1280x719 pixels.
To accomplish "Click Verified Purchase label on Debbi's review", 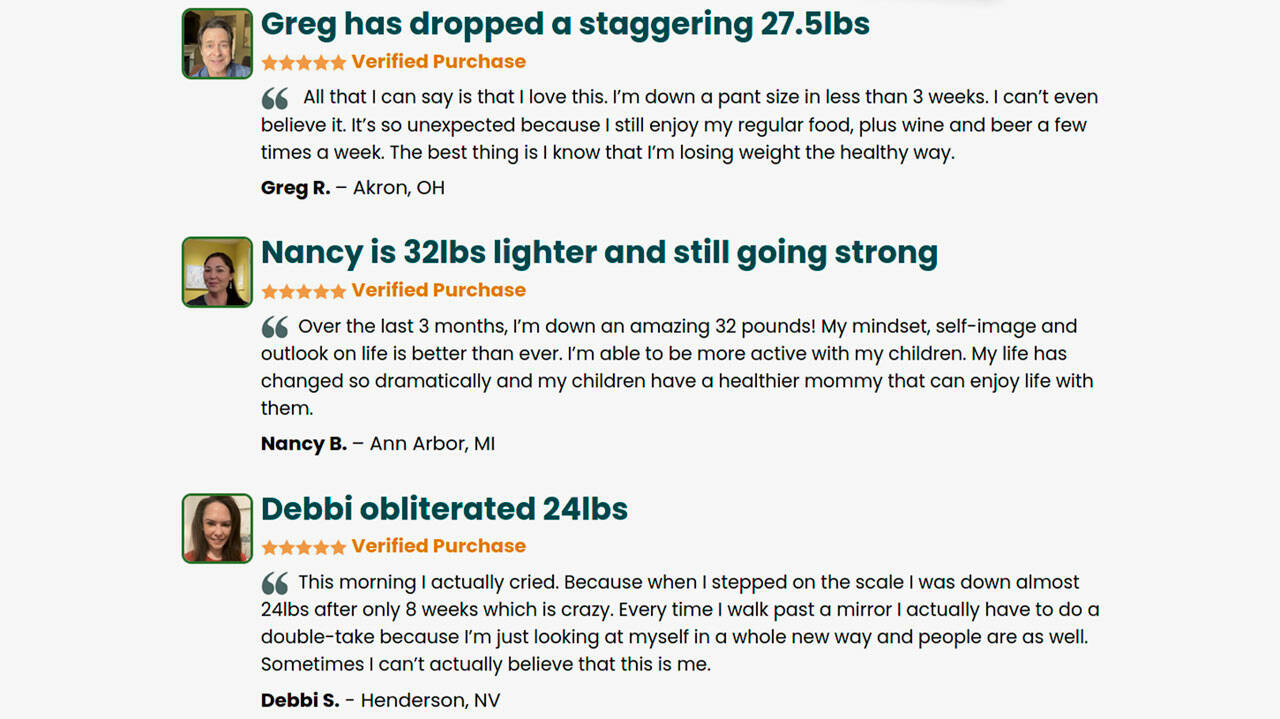I will pyautogui.click(x=438, y=547).
